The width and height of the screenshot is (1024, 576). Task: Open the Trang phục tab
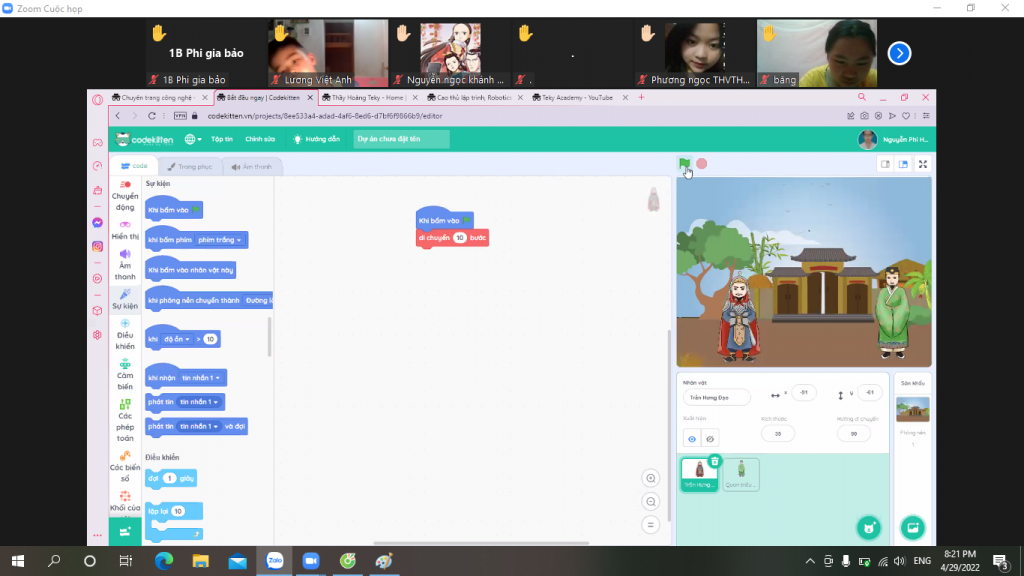[x=190, y=167]
